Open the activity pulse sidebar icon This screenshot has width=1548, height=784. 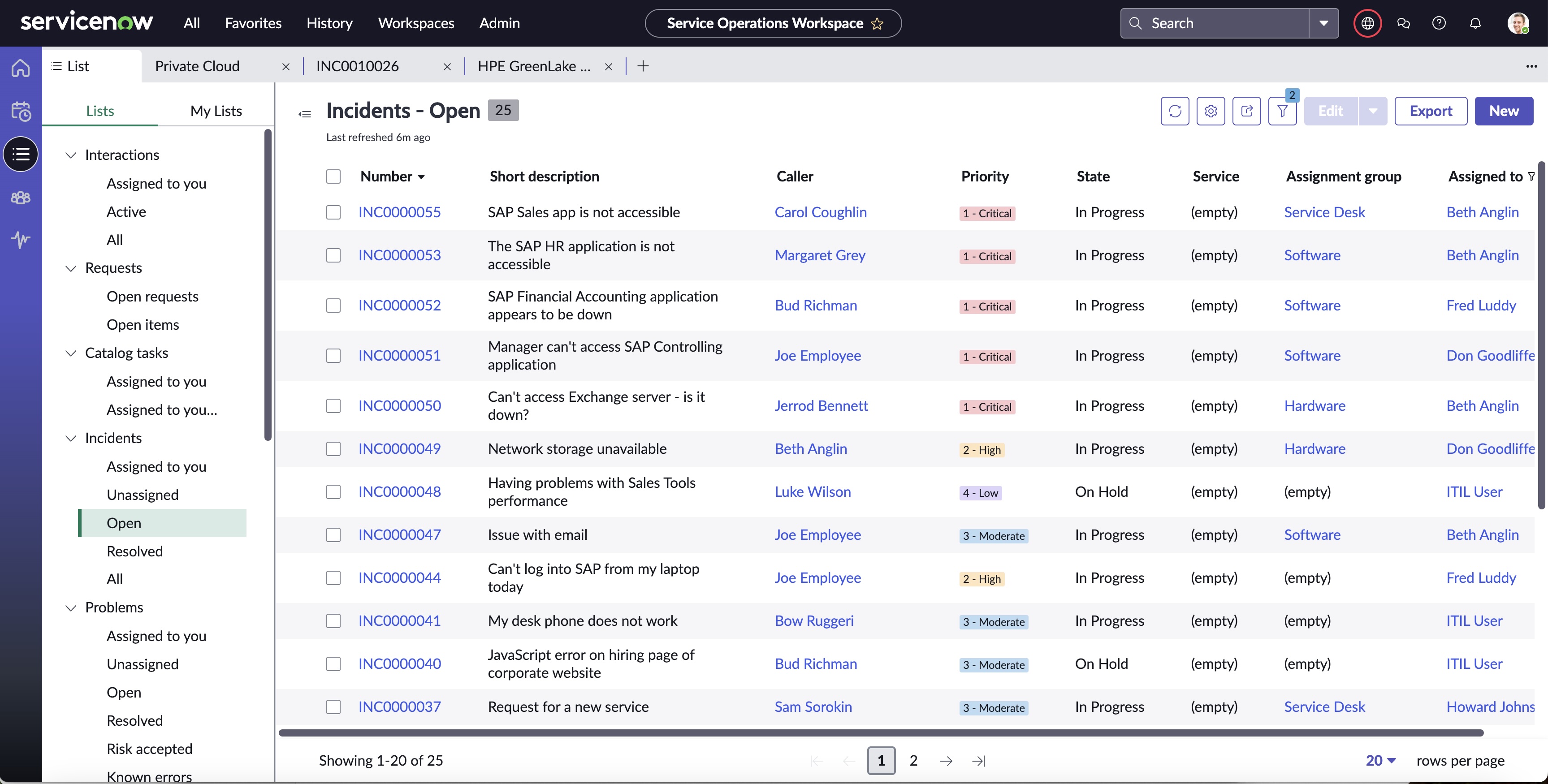tap(21, 240)
